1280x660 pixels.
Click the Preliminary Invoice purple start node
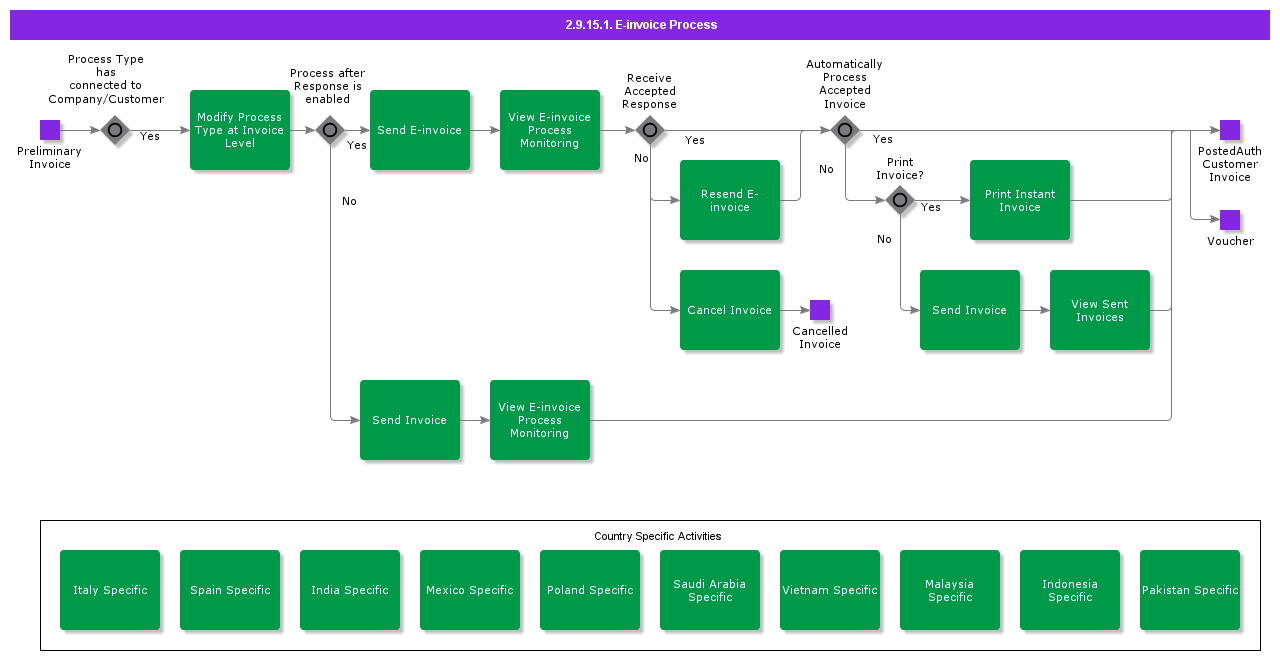point(50,130)
